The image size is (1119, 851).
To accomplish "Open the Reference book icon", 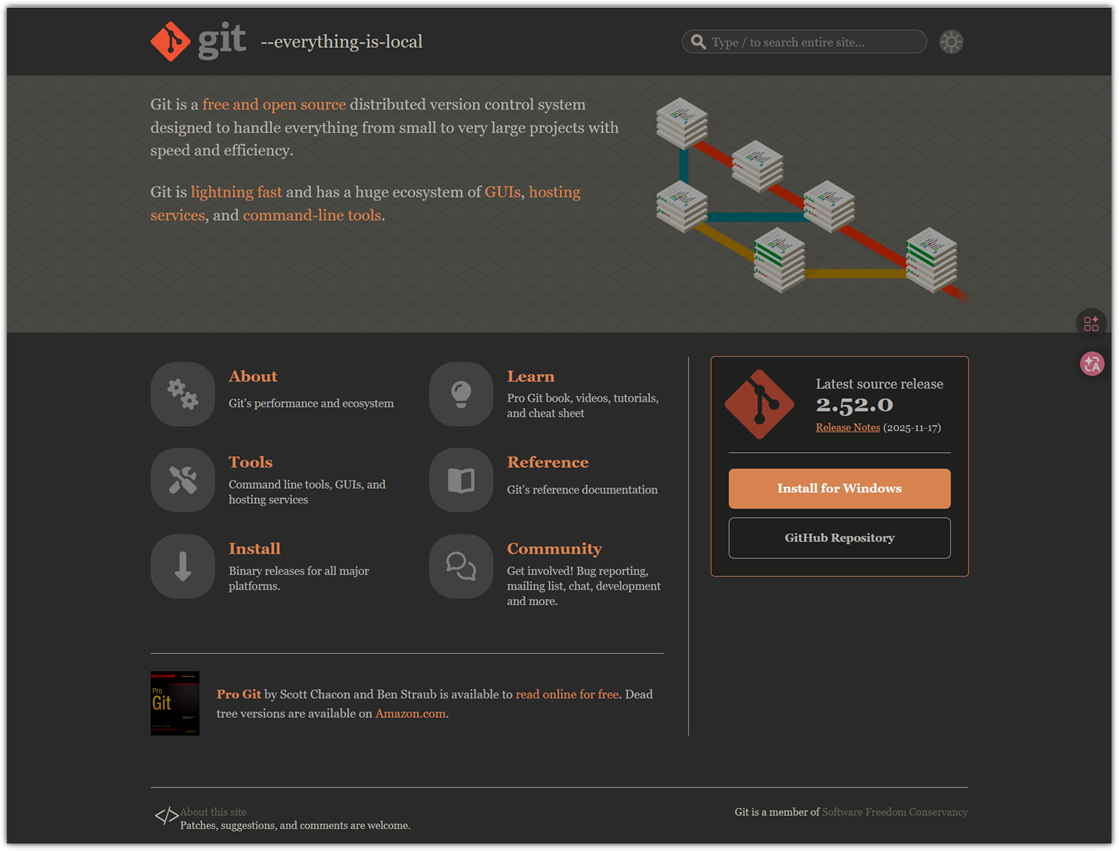I will pos(461,480).
